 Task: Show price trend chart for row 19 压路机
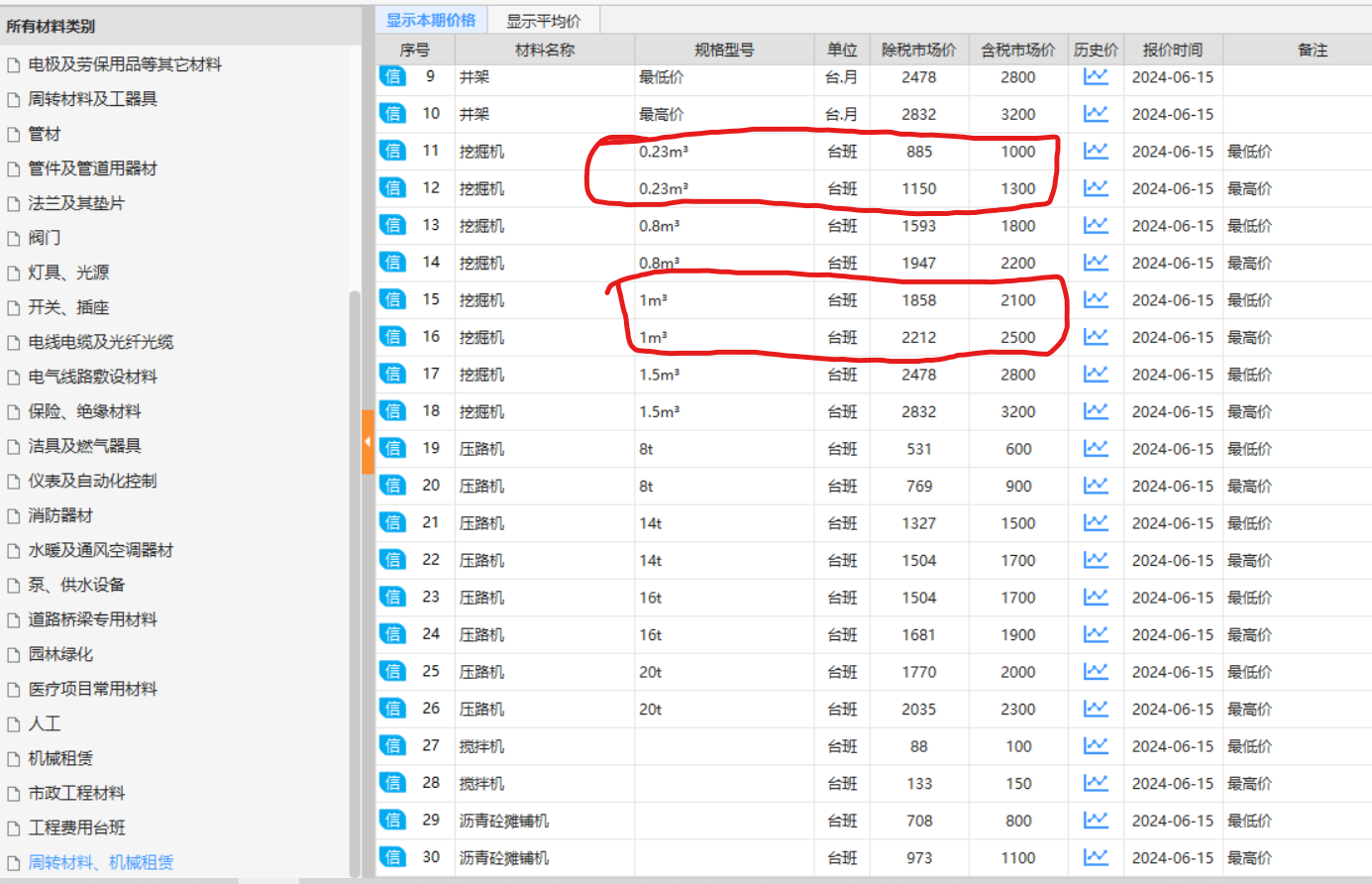click(x=1096, y=448)
